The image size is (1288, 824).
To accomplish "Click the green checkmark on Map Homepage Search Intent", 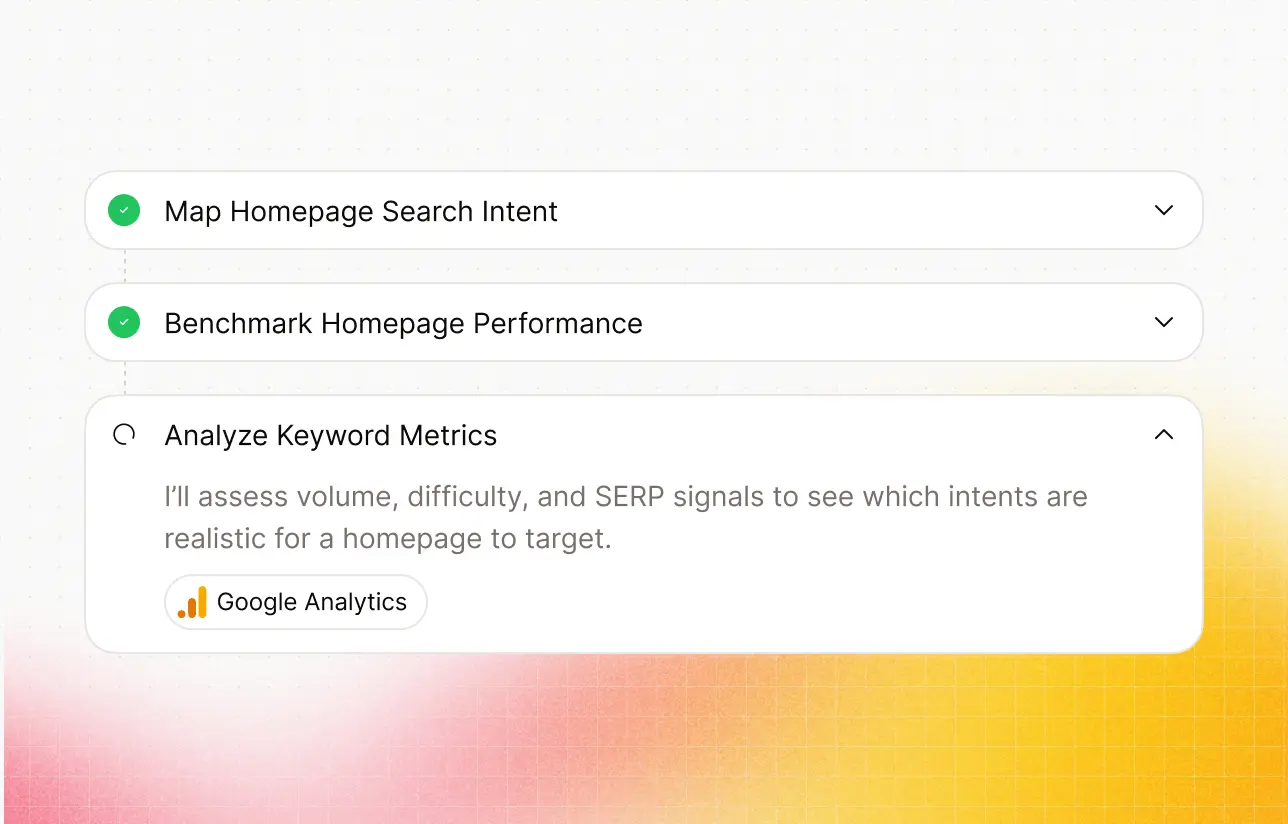I will click(x=124, y=210).
